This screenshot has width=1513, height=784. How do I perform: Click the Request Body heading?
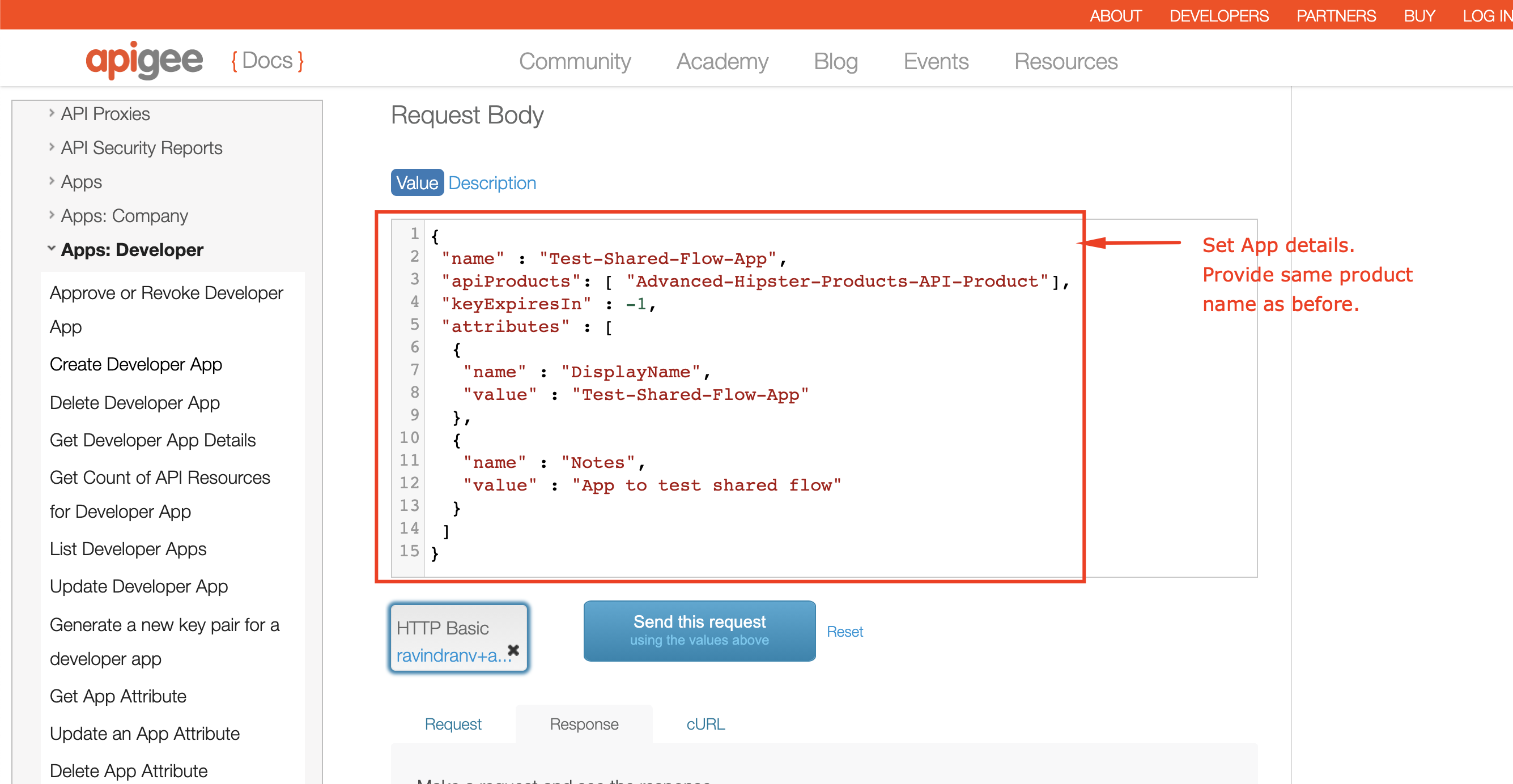click(467, 114)
